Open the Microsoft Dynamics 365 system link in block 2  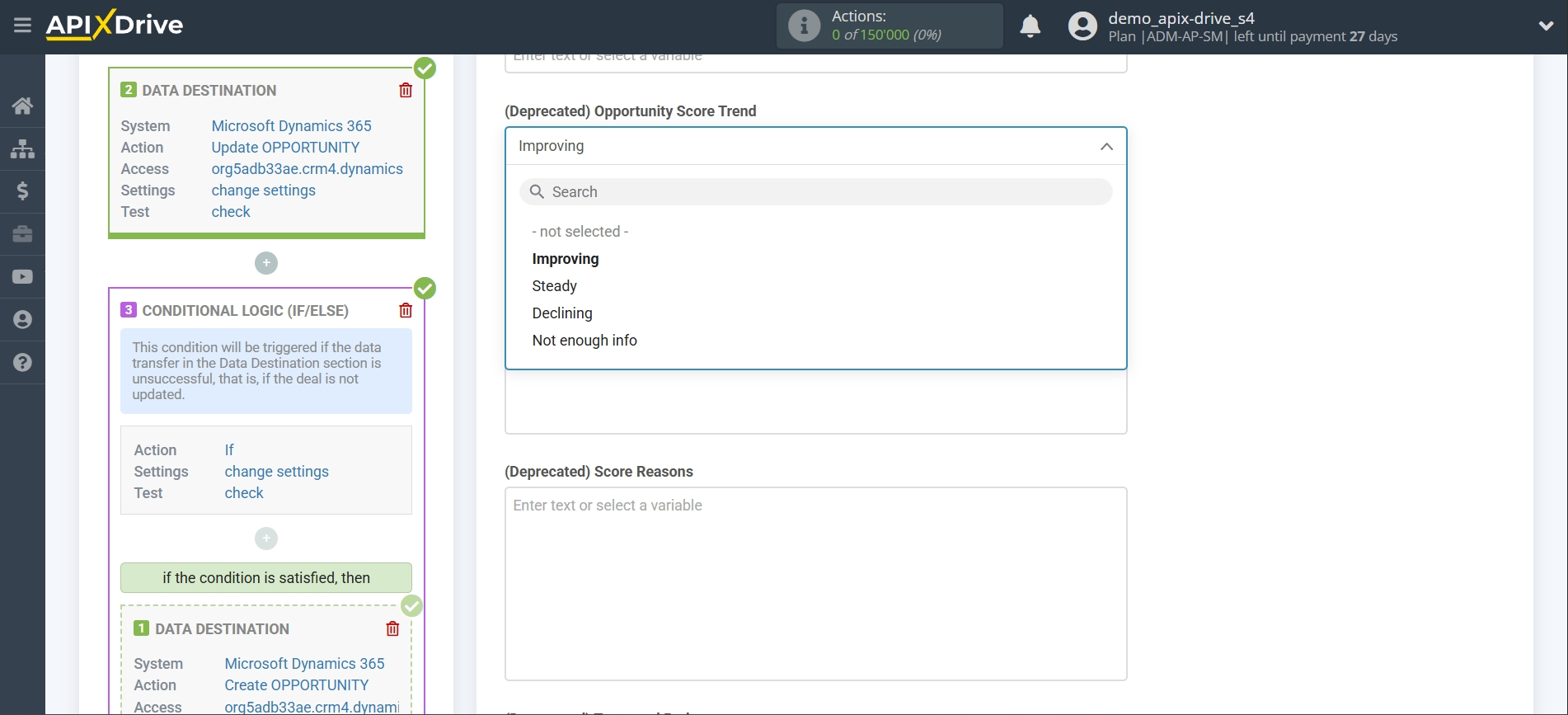pyautogui.click(x=291, y=126)
